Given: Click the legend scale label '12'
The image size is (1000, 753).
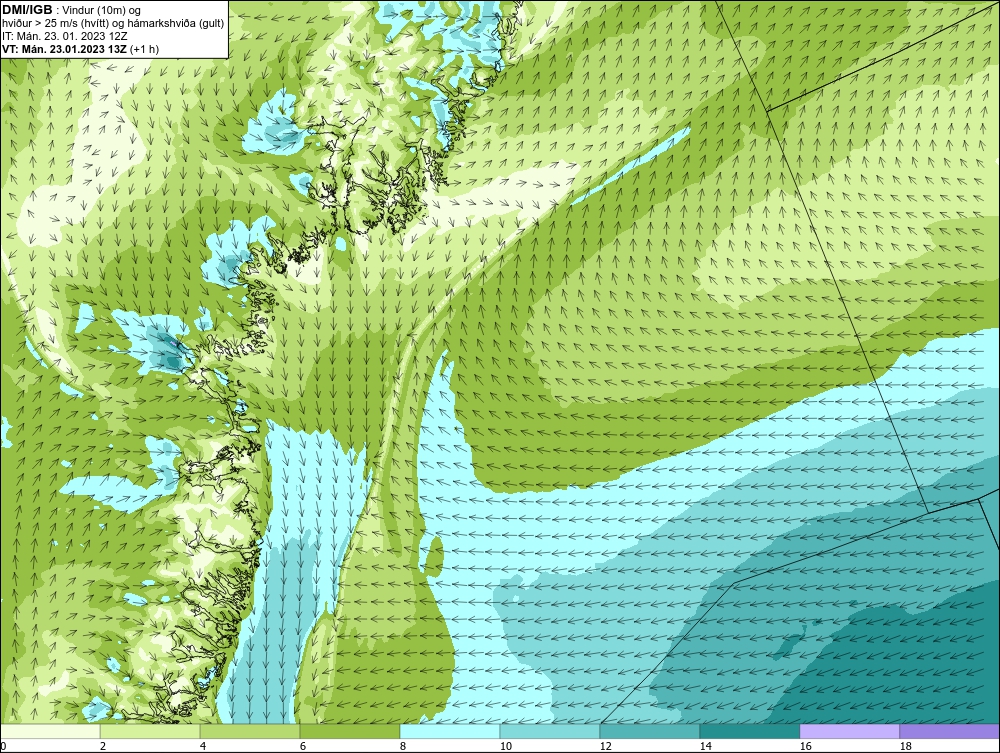Looking at the screenshot, I should coord(605,746).
